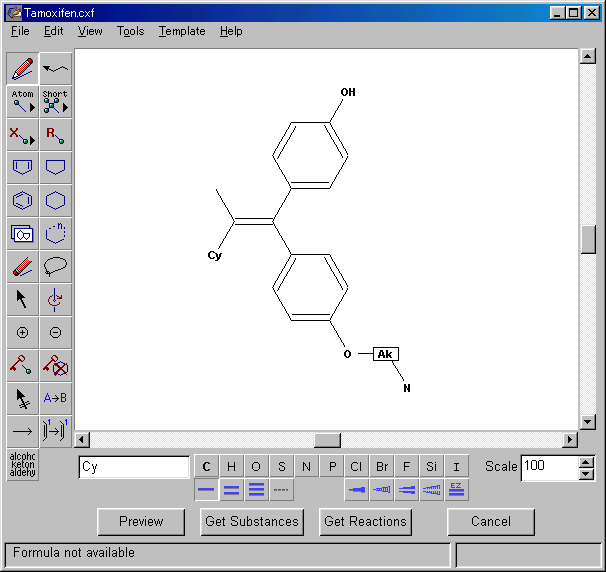Select the lasso selection tool
Screen dimensions: 606x572
click(x=56, y=266)
